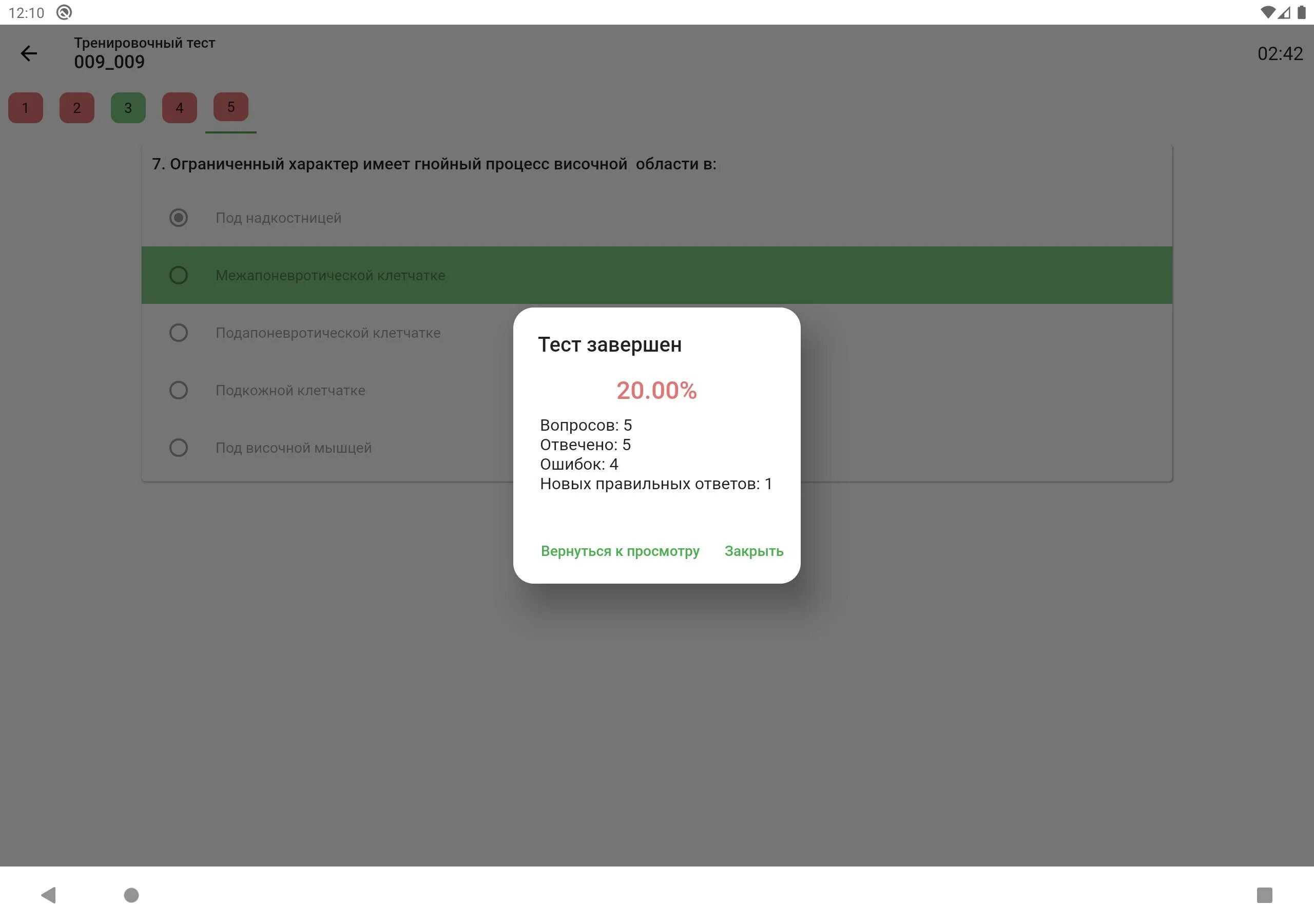Select 'Под надкостницей' radio option
The height and width of the screenshot is (924, 1314).
pyautogui.click(x=179, y=218)
